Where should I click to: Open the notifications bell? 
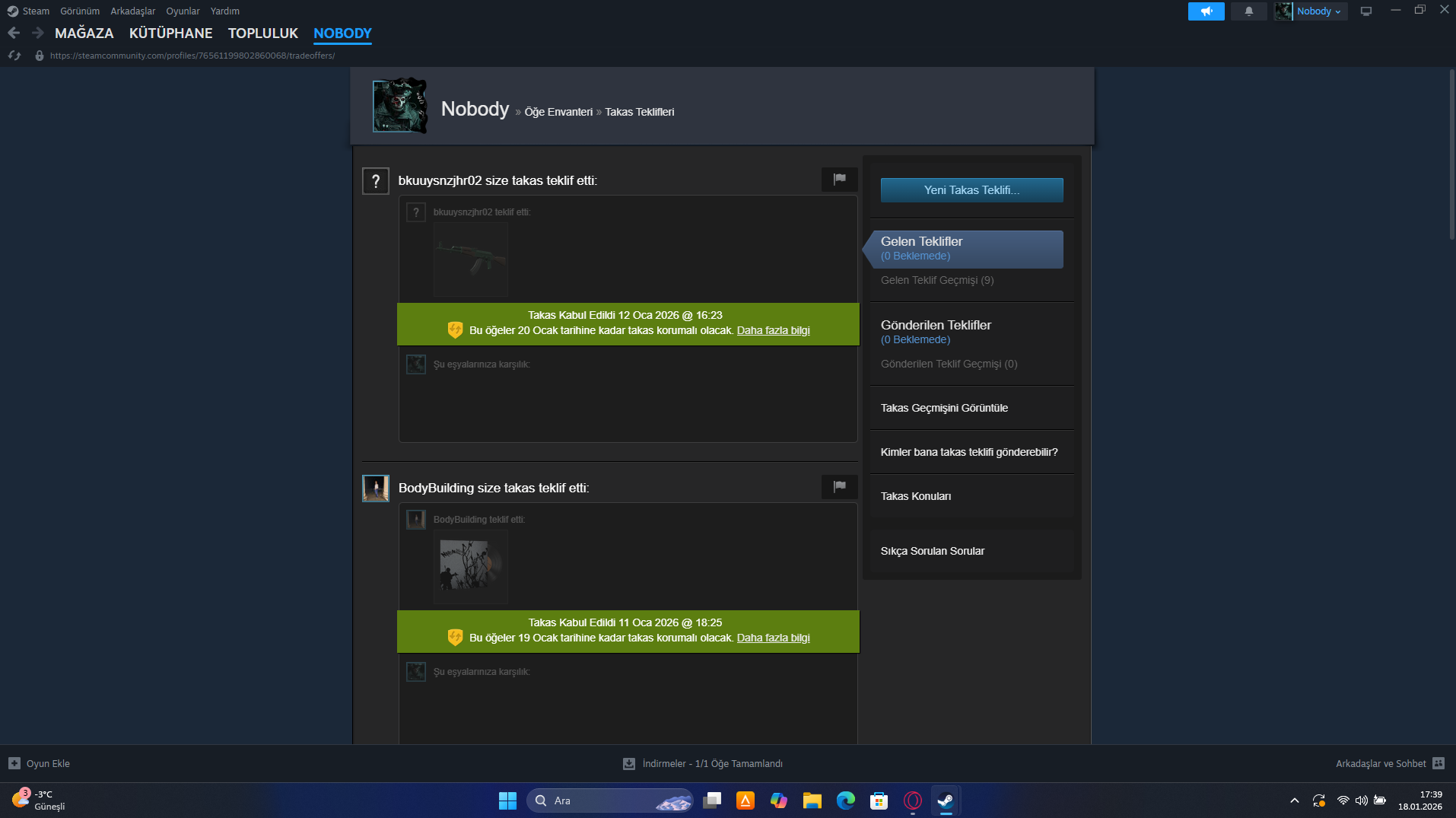point(1249,11)
